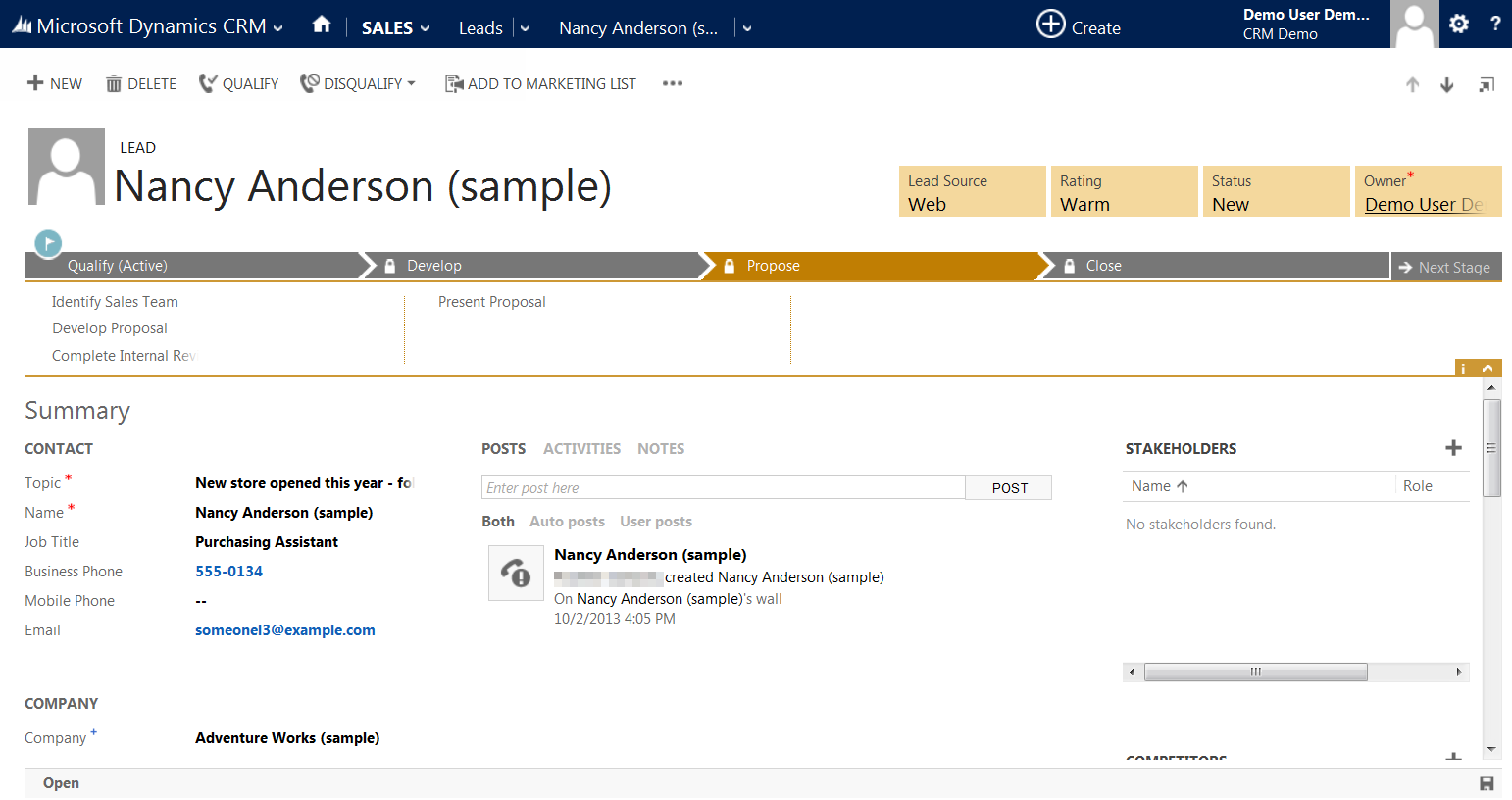Call business phone 555-0134
The width and height of the screenshot is (1512, 800).
228,572
